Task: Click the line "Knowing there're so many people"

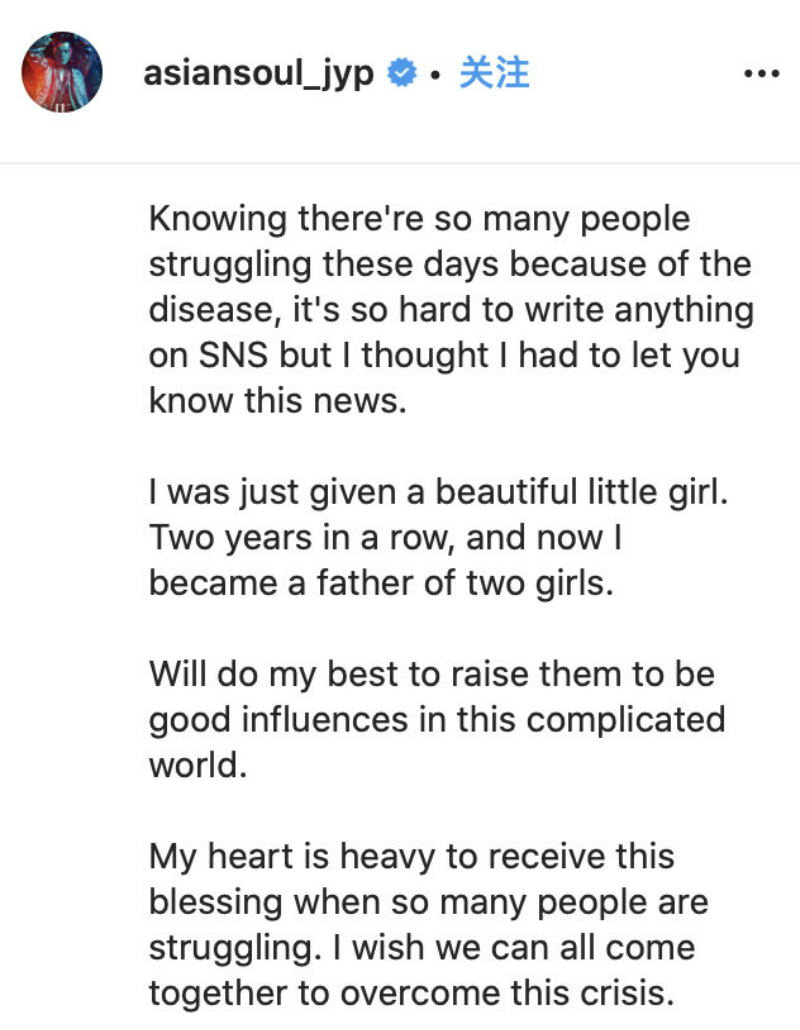Action: coord(420,219)
